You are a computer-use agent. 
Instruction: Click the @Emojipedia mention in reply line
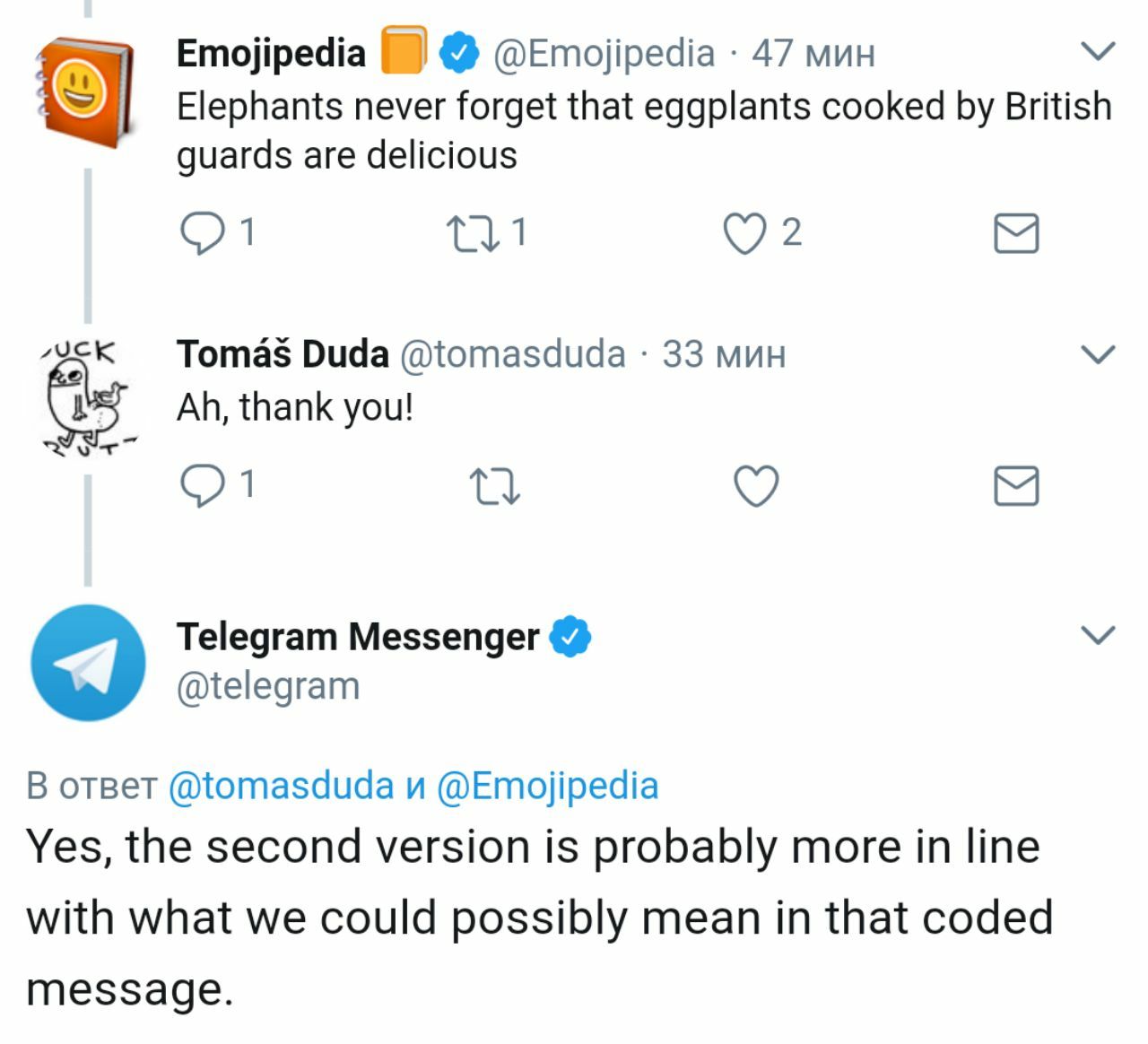coord(547,786)
